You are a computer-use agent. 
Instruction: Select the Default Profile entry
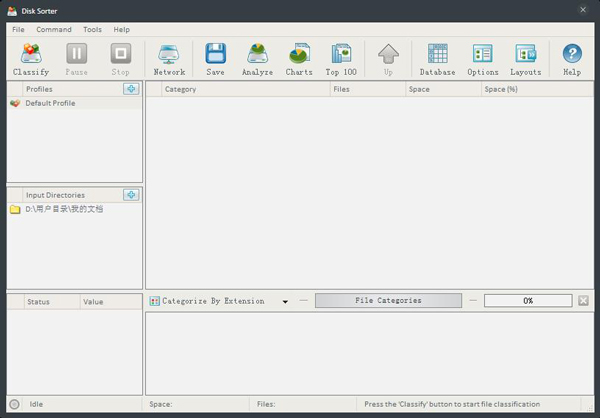75,103
